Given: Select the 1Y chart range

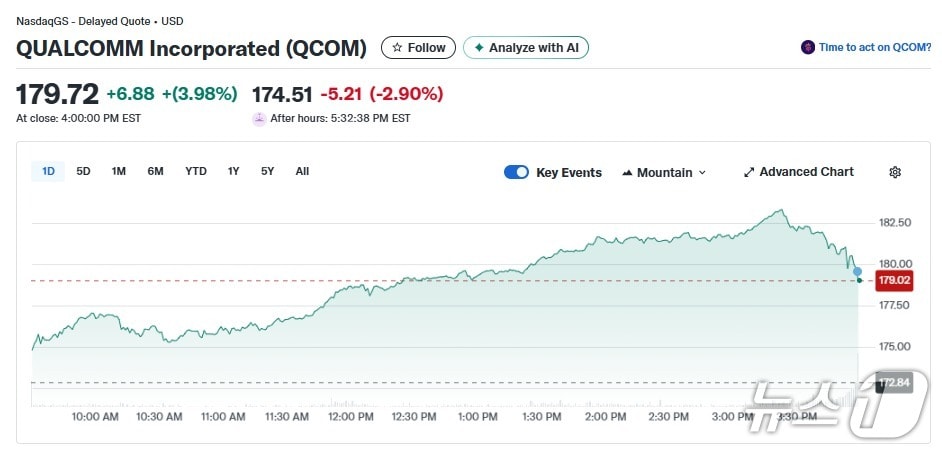Looking at the screenshot, I should click(233, 171).
